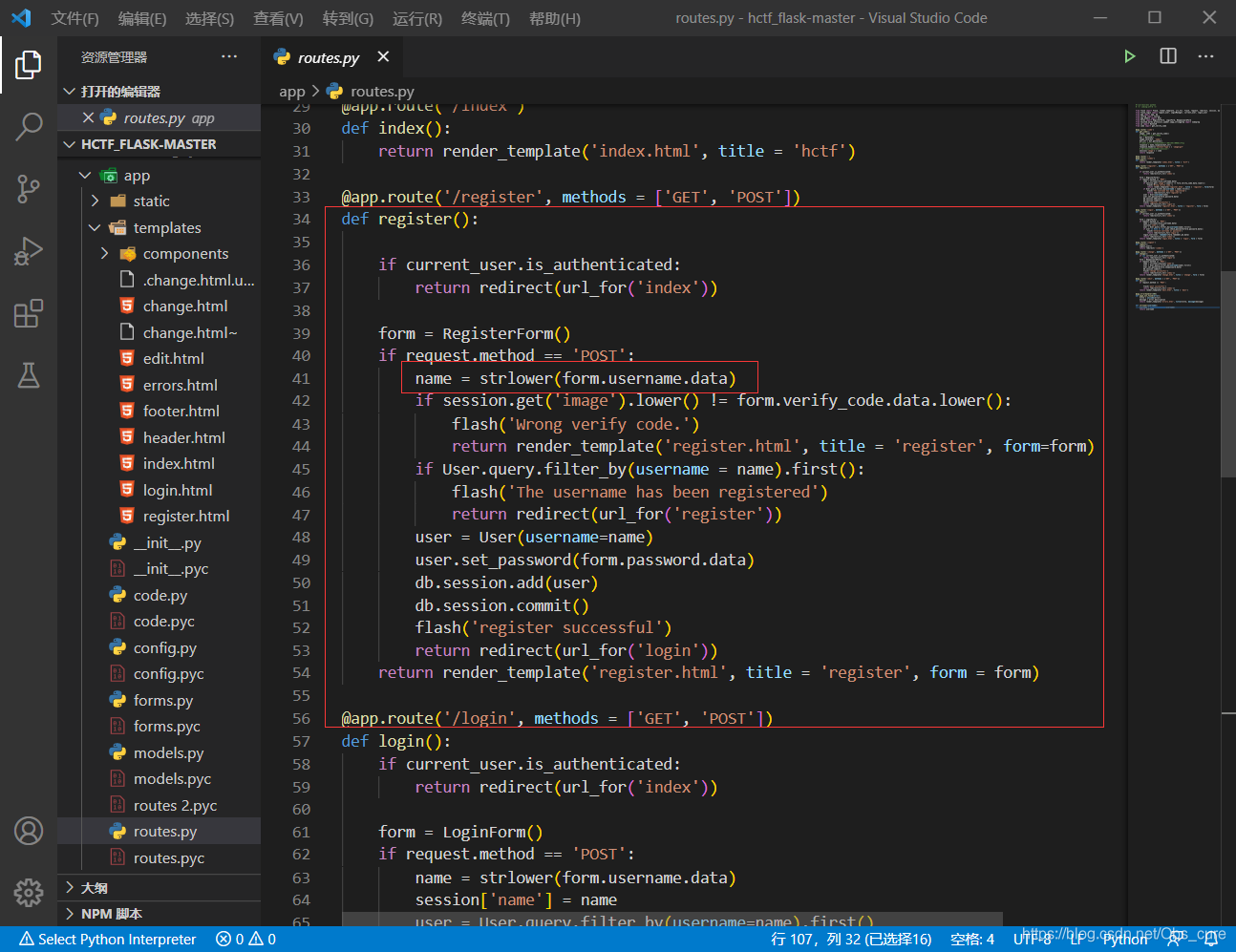Open the Testing flask icon view

click(x=29, y=375)
